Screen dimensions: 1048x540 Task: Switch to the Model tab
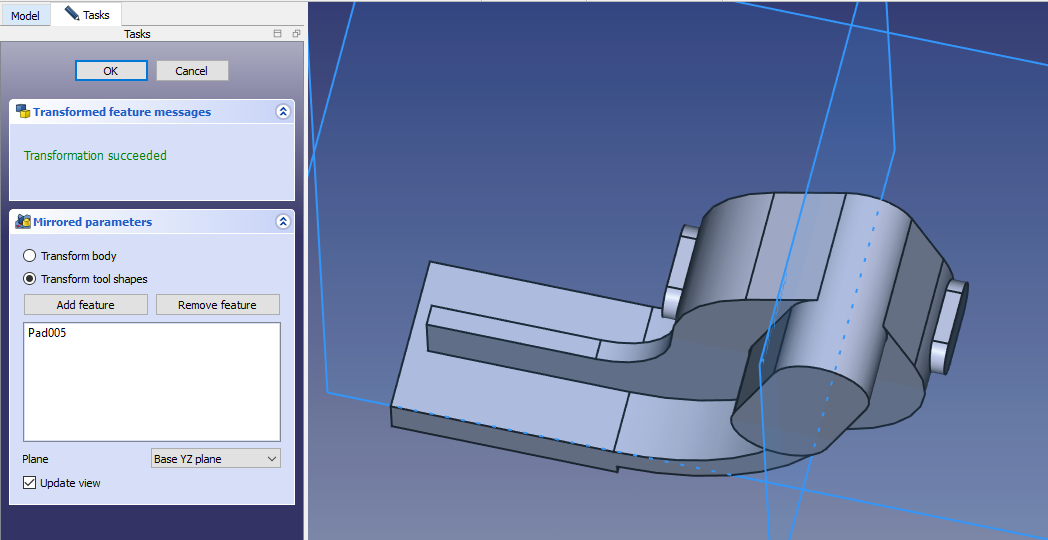(x=25, y=16)
